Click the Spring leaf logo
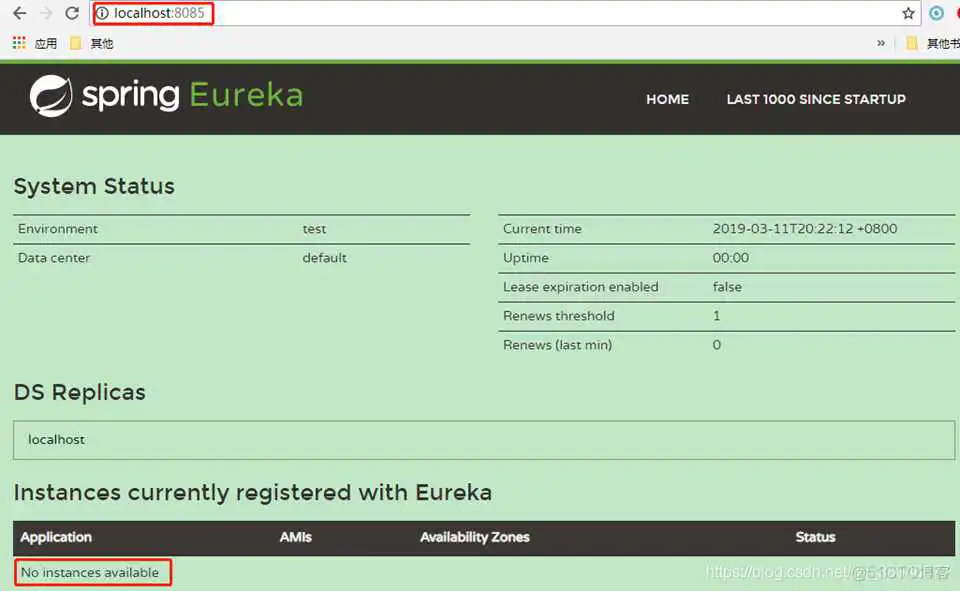 [51, 96]
